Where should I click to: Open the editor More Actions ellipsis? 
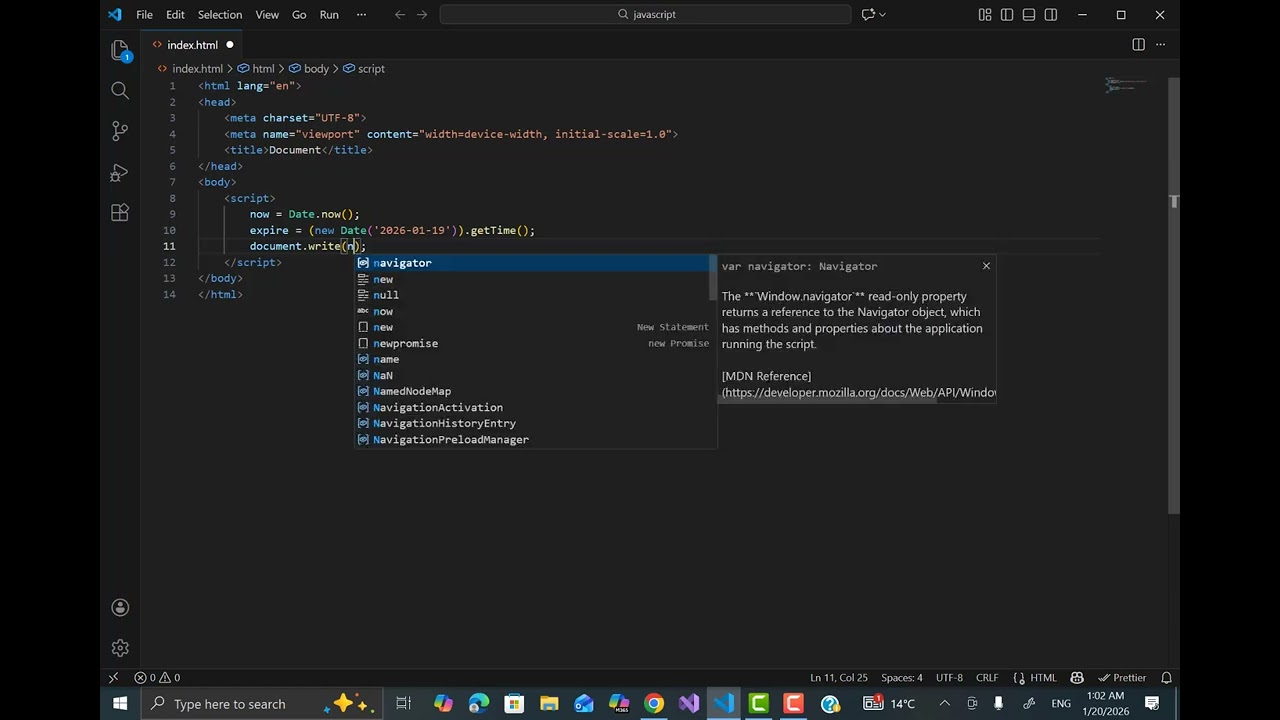point(1161,45)
